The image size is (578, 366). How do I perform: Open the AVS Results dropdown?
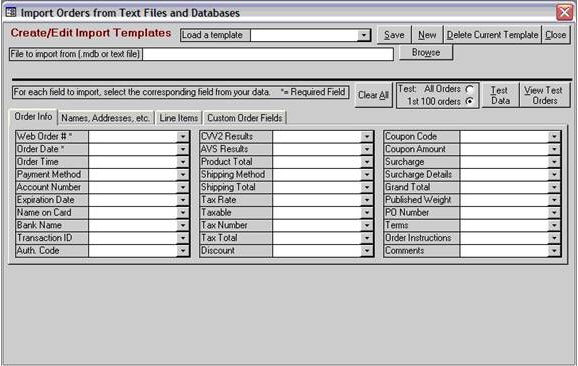367,149
